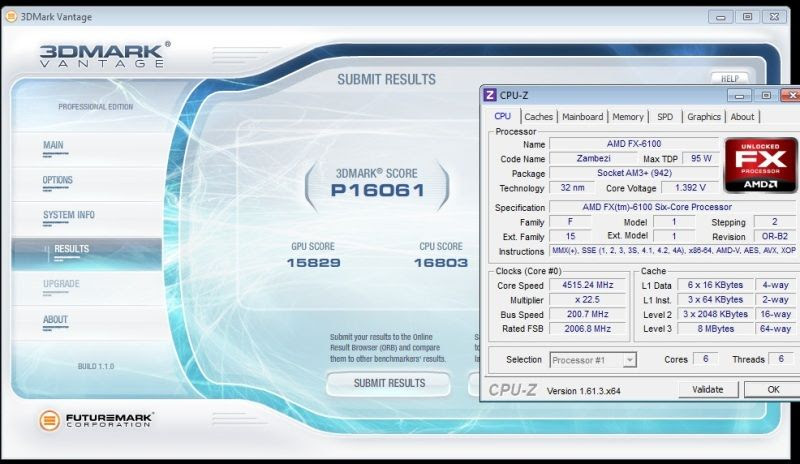The width and height of the screenshot is (800, 464).
Task: Click the CPU-Z Version 1.61.3.x64 text
Action: click(x=583, y=391)
